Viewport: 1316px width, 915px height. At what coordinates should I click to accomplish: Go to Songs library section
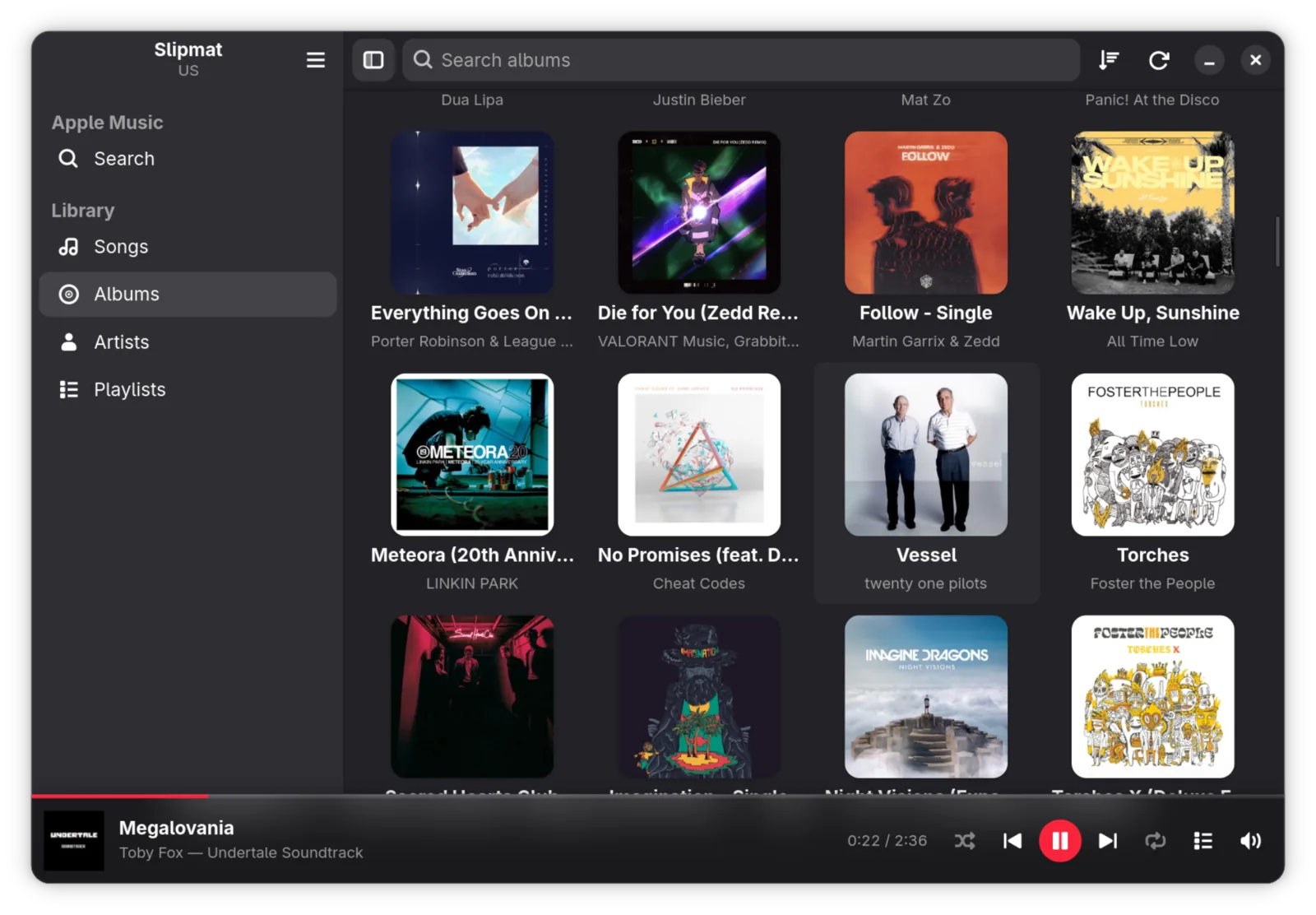pyautogui.click(x=188, y=247)
